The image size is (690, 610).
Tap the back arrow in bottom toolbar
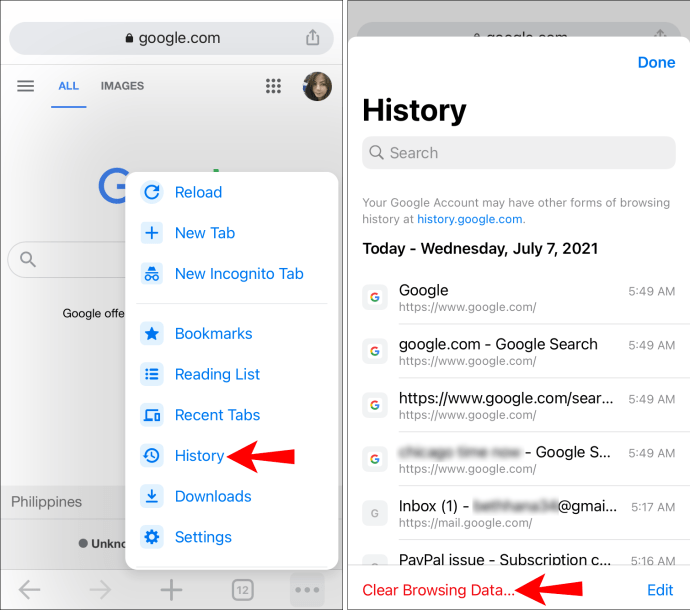click(29, 590)
